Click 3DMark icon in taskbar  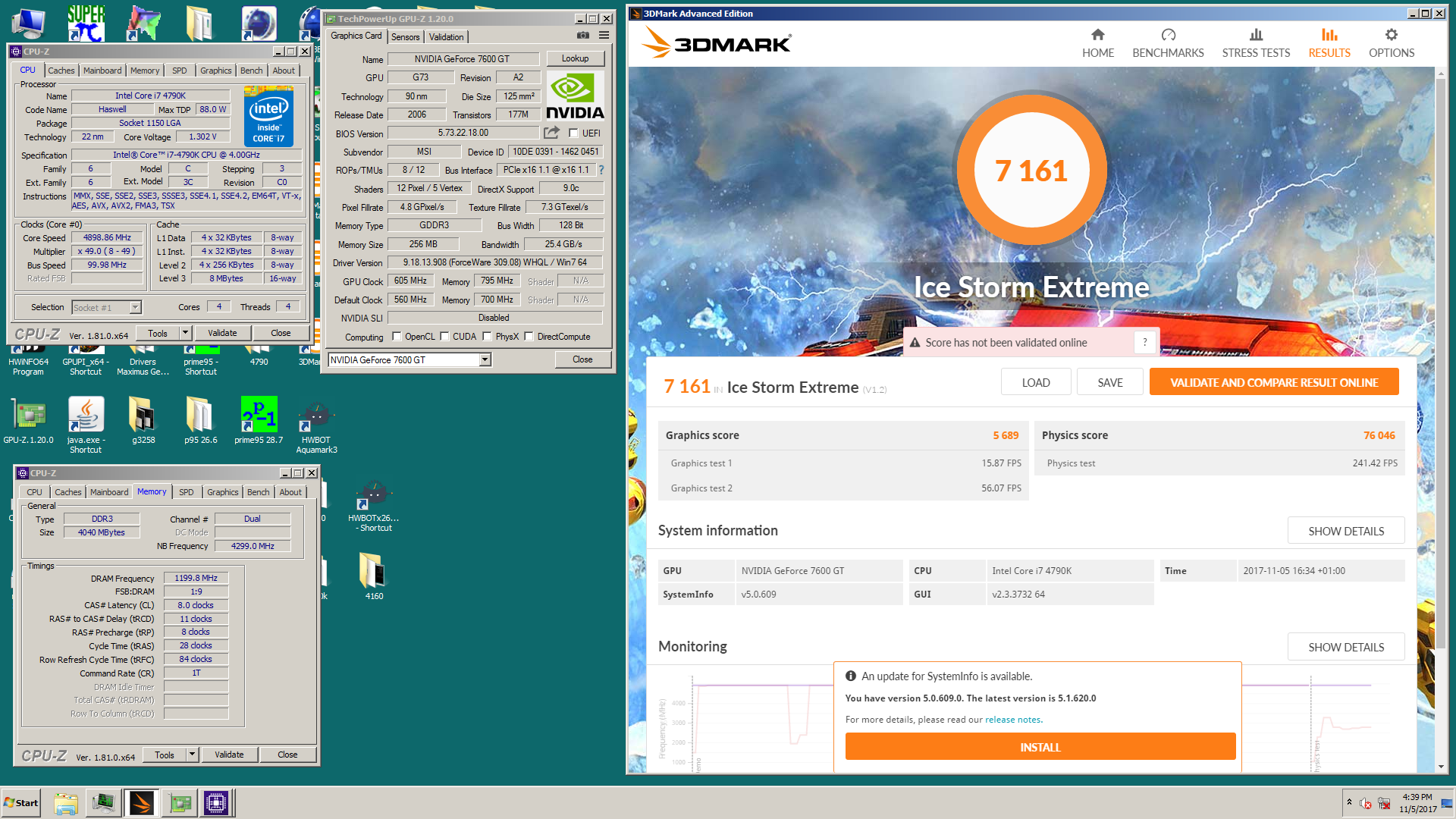[142, 802]
